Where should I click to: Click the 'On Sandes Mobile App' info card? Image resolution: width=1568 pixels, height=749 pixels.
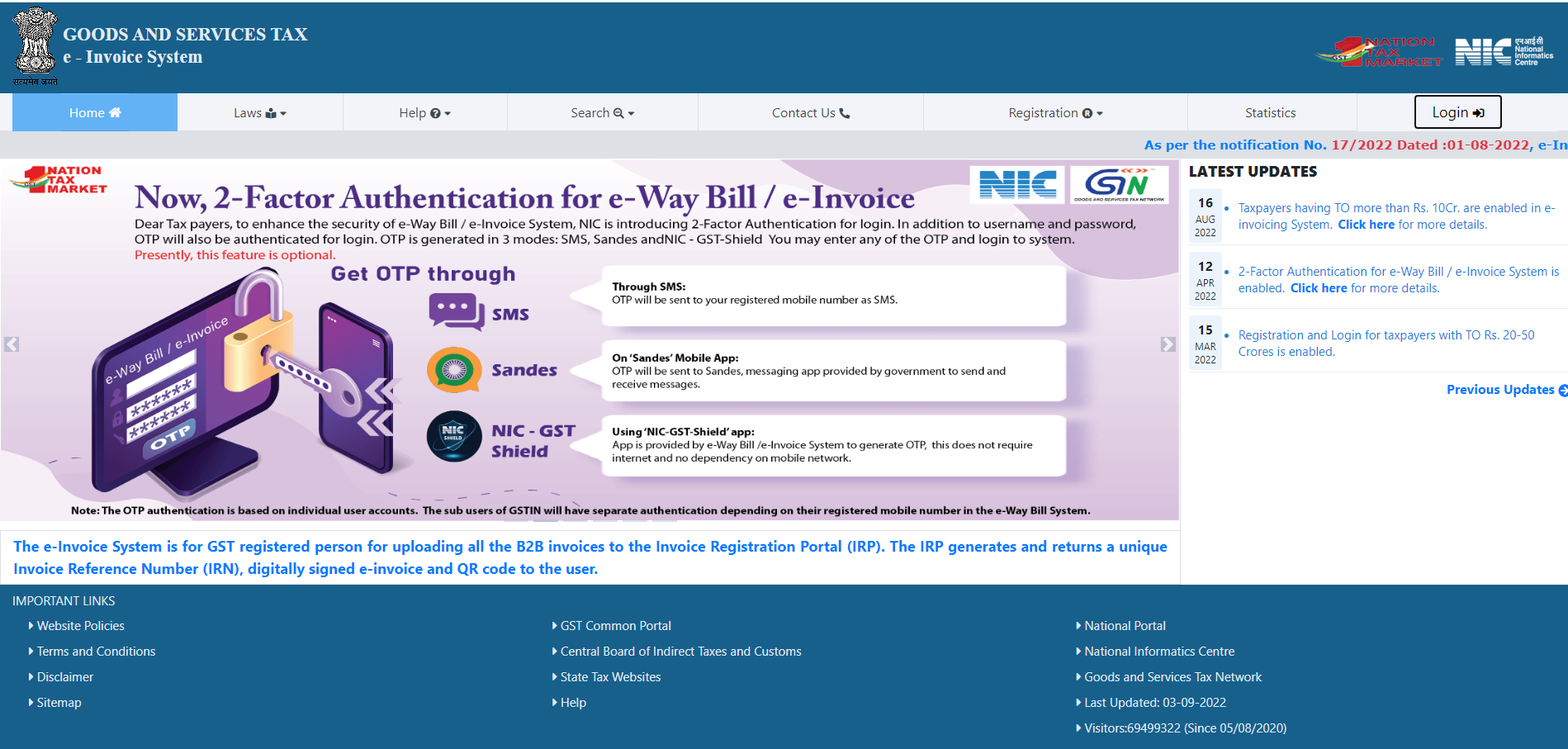point(834,371)
